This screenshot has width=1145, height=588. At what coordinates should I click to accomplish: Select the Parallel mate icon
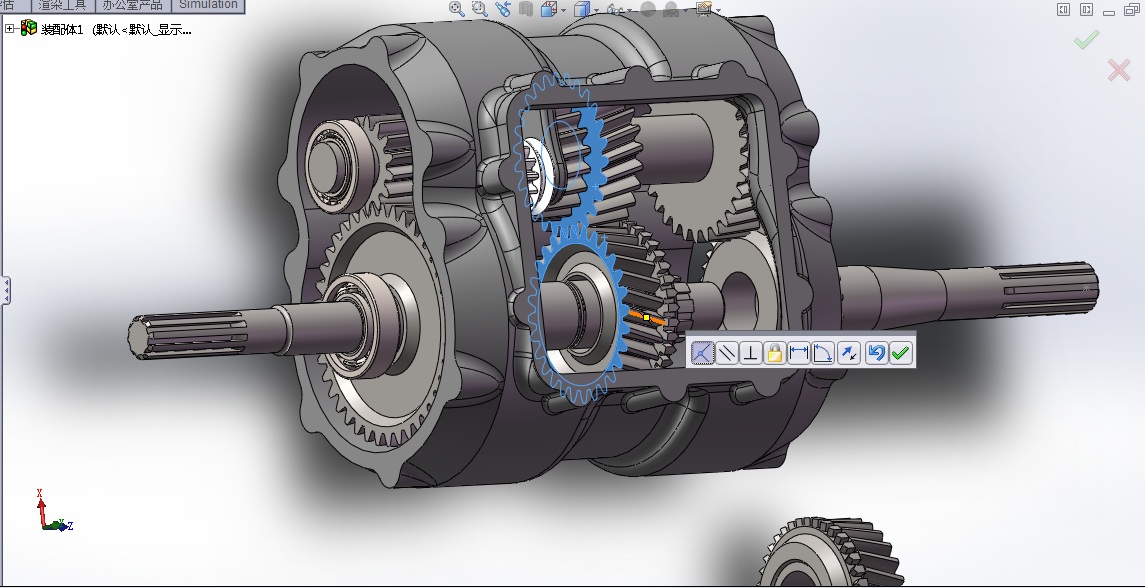[726, 354]
